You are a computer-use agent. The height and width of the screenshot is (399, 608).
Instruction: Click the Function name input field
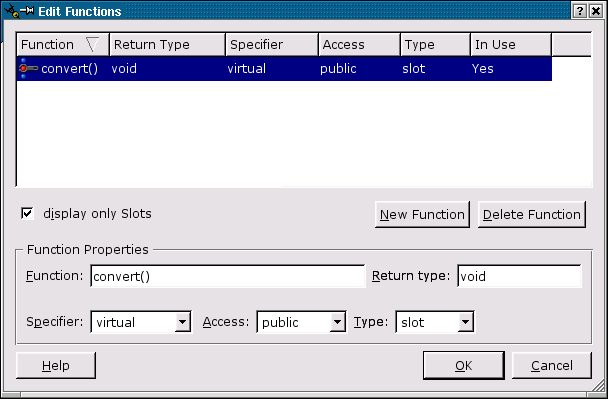(228, 276)
